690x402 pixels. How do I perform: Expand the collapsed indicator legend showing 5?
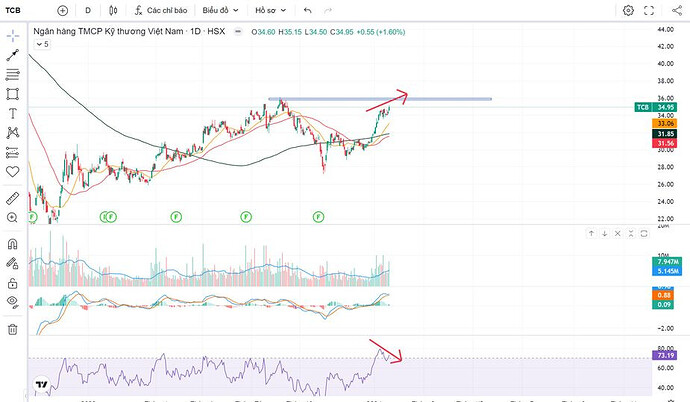(x=42, y=44)
